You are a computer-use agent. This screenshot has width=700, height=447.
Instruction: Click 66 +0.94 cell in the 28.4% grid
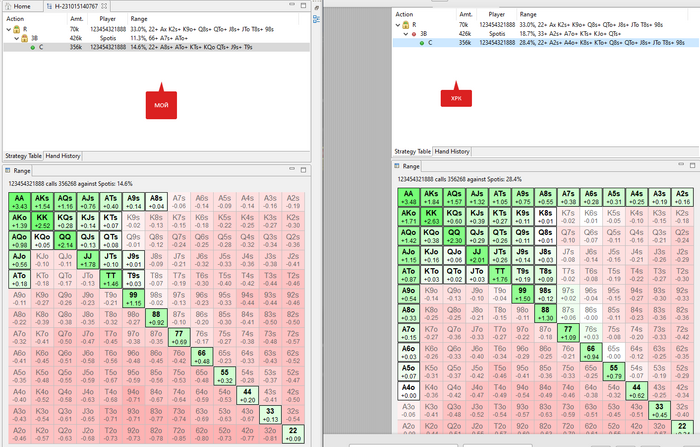click(x=591, y=352)
